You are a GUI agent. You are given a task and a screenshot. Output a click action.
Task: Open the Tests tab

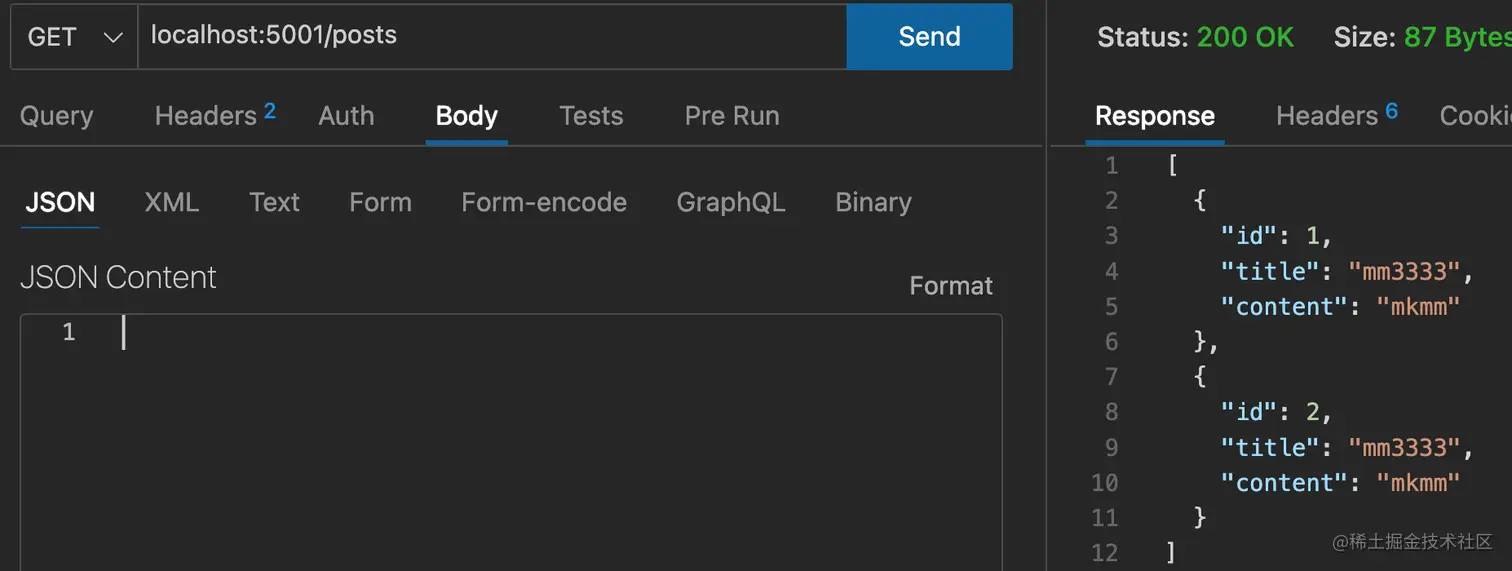(591, 116)
